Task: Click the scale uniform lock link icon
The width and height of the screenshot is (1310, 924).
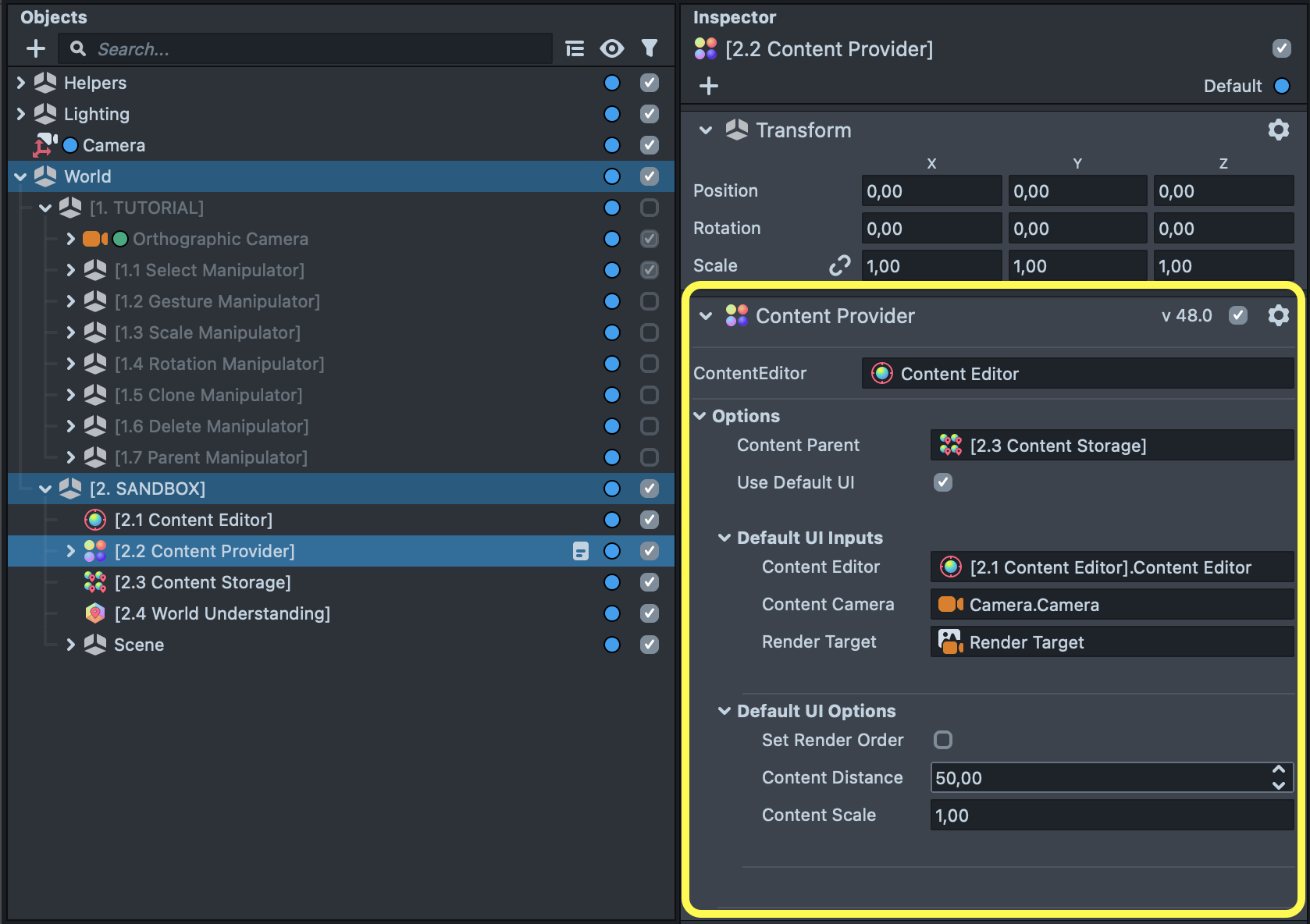Action: tap(839, 266)
